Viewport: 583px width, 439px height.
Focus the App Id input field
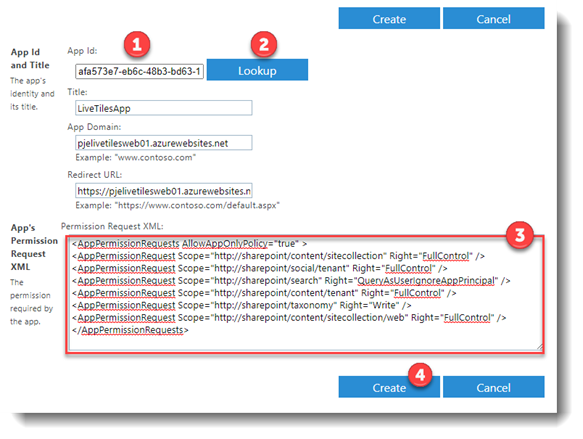click(x=139, y=71)
